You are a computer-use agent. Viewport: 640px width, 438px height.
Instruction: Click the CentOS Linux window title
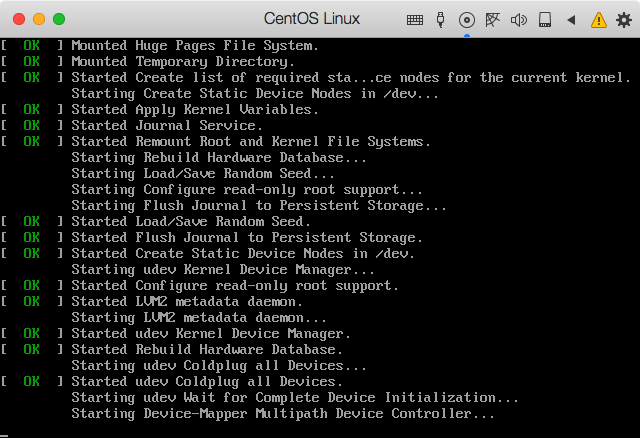coord(311,19)
